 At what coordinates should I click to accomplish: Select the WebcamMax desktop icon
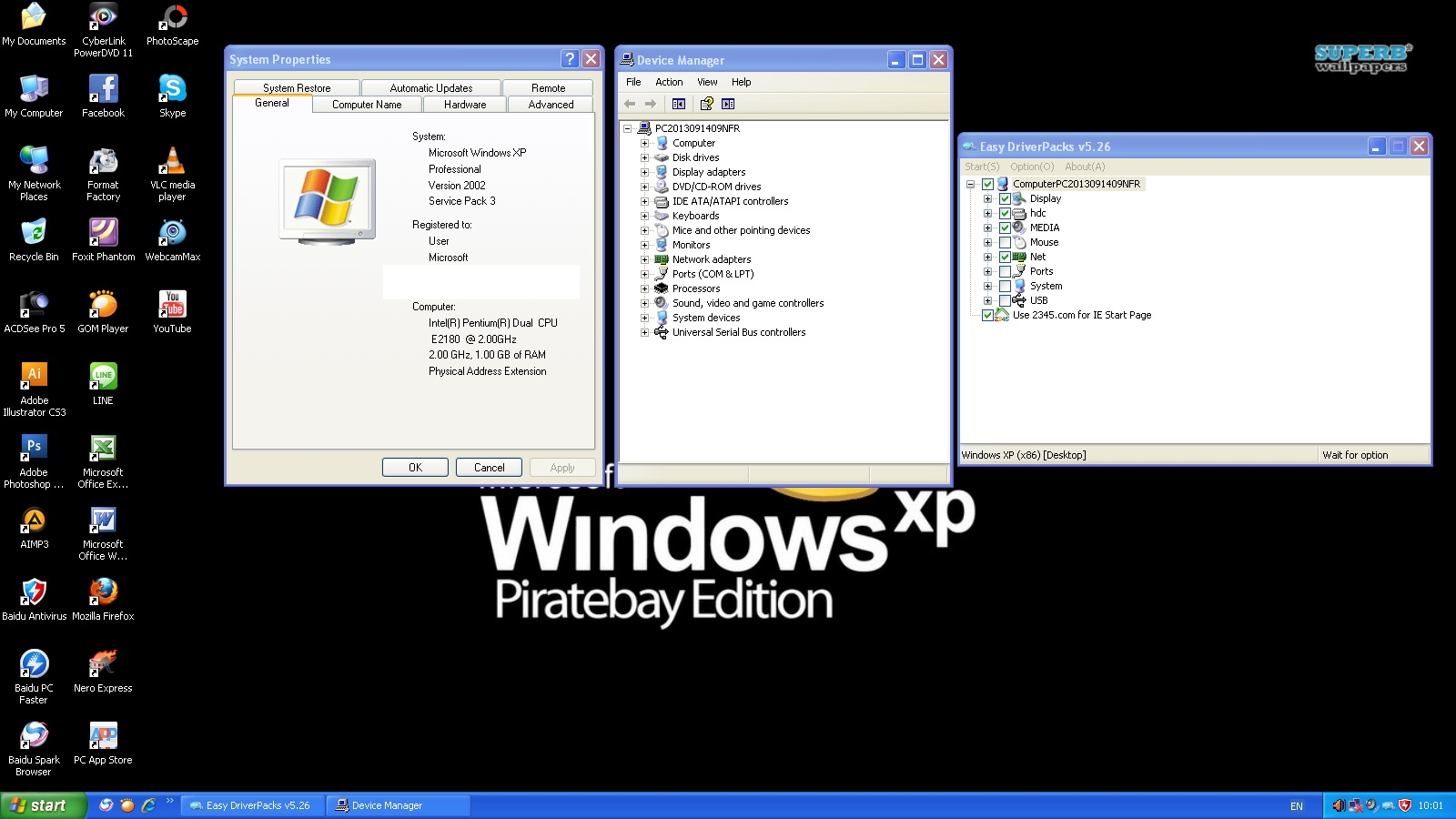tap(172, 240)
